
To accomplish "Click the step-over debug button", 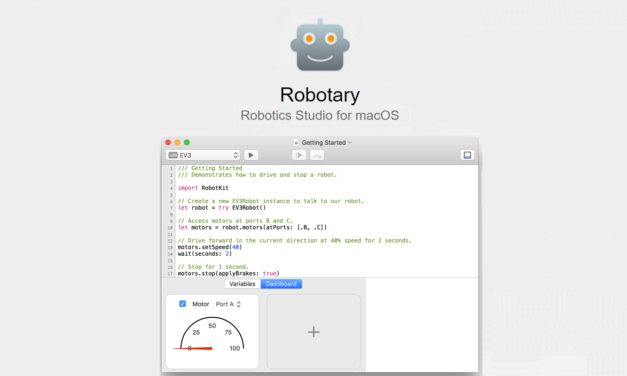I will 317,155.
